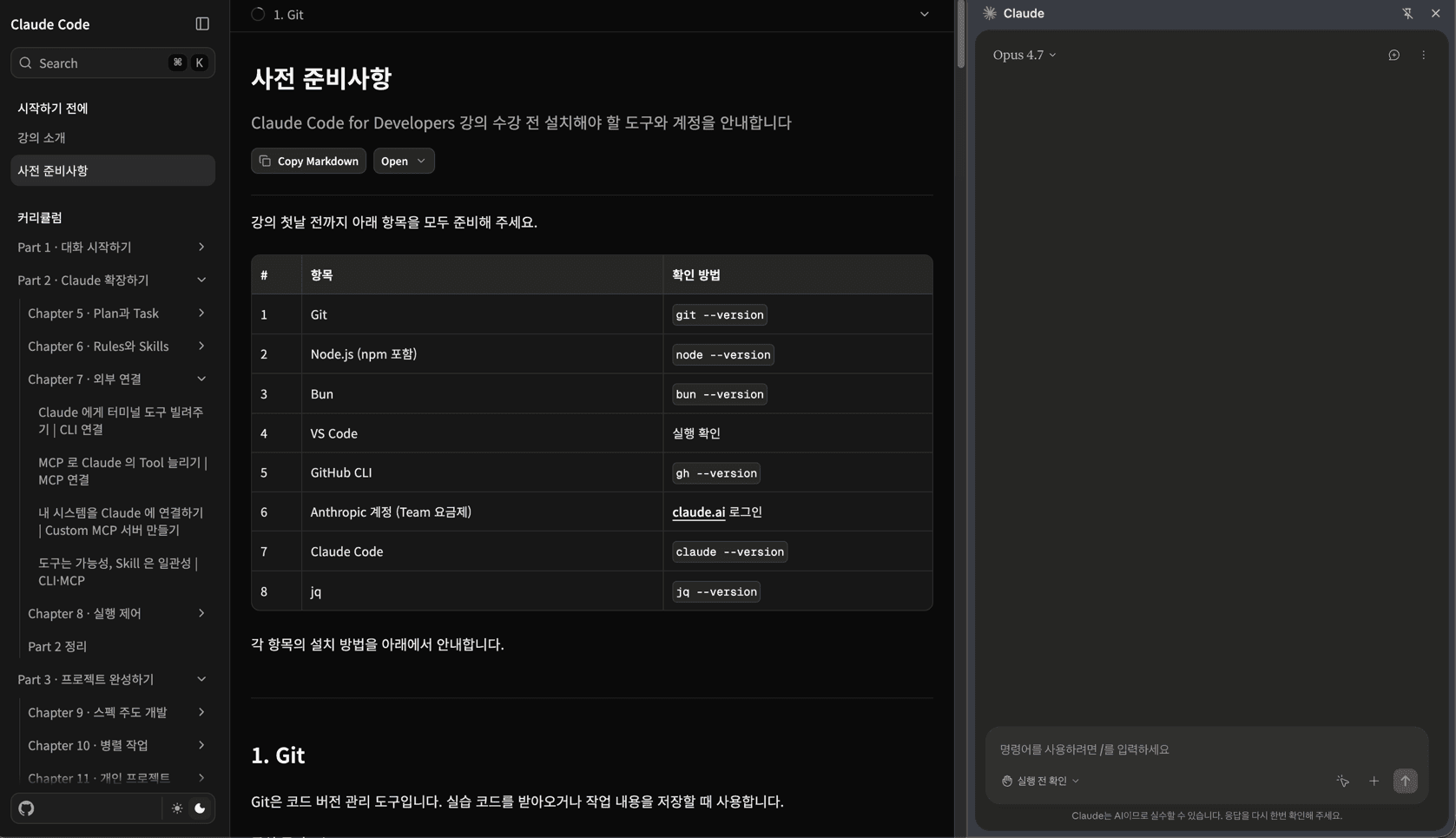Click the ⌘ K shortcut badge
The image size is (1456, 838).
(188, 63)
